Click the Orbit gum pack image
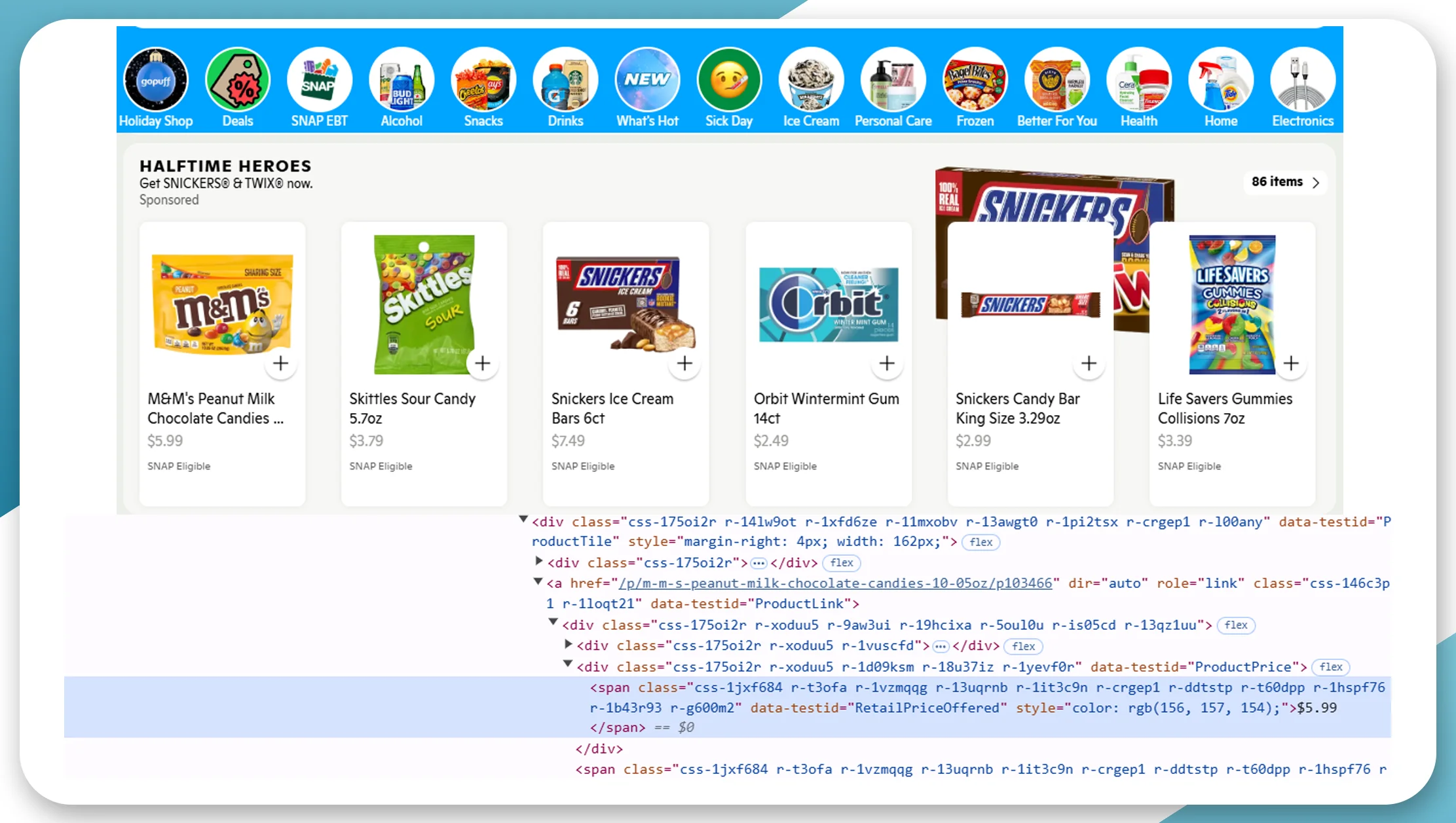Image resolution: width=1456 pixels, height=823 pixels. pyautogui.click(x=829, y=304)
